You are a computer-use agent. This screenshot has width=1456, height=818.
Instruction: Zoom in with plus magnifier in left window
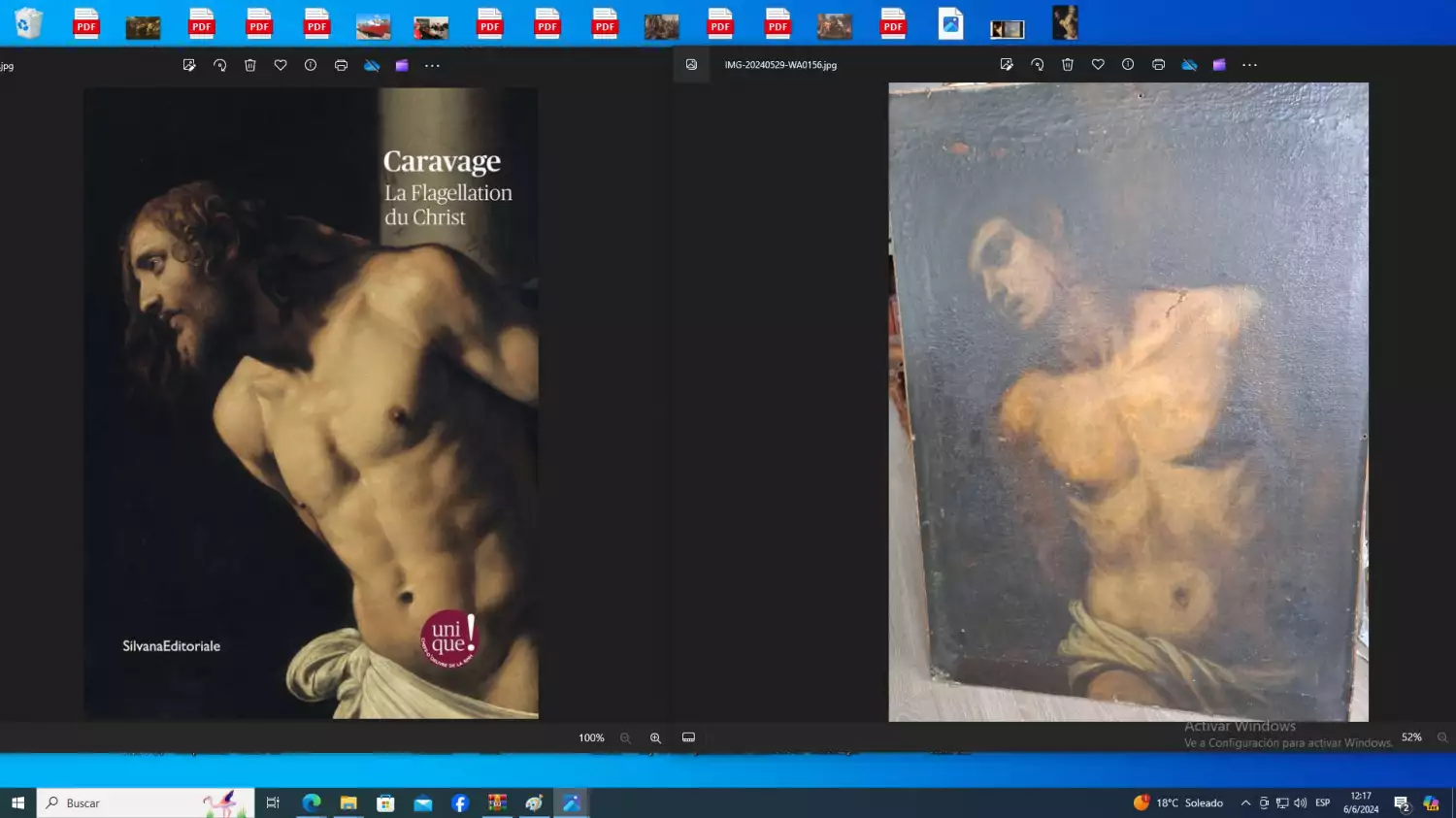click(x=656, y=737)
